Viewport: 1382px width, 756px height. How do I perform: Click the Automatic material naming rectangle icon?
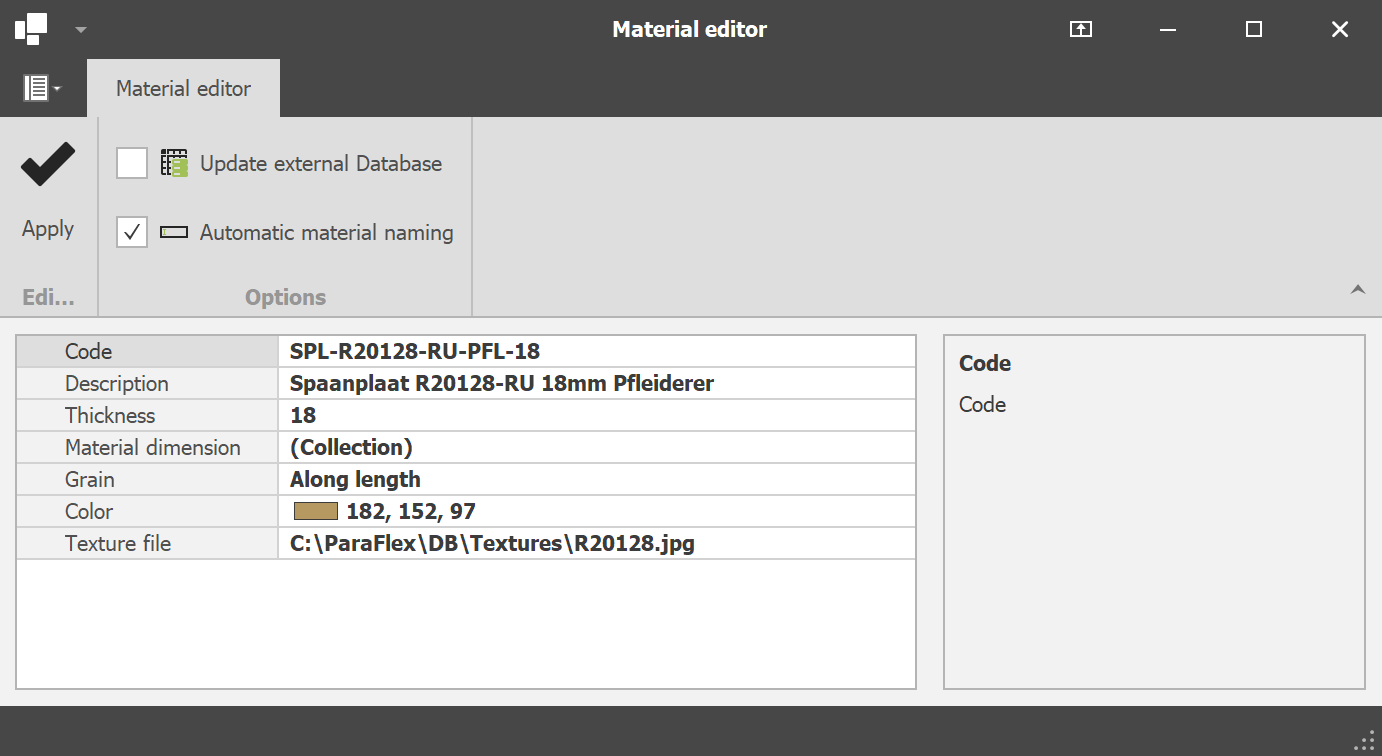click(174, 233)
